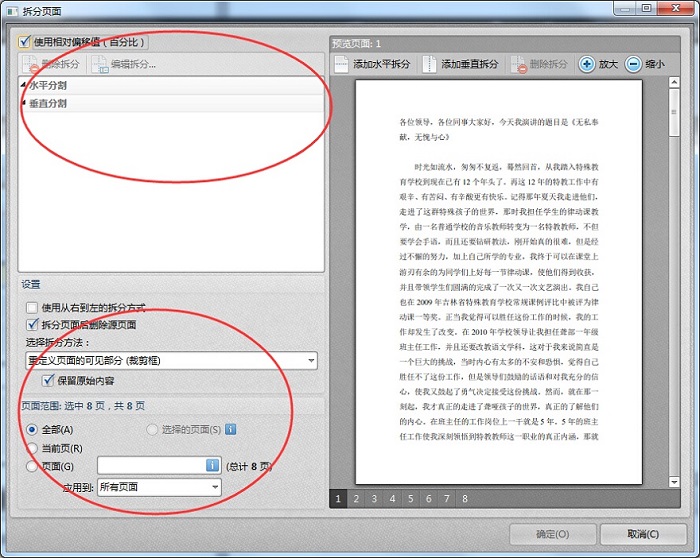Zoom in with the 放大 plus icon
This screenshot has width=700, height=558.
[587, 64]
